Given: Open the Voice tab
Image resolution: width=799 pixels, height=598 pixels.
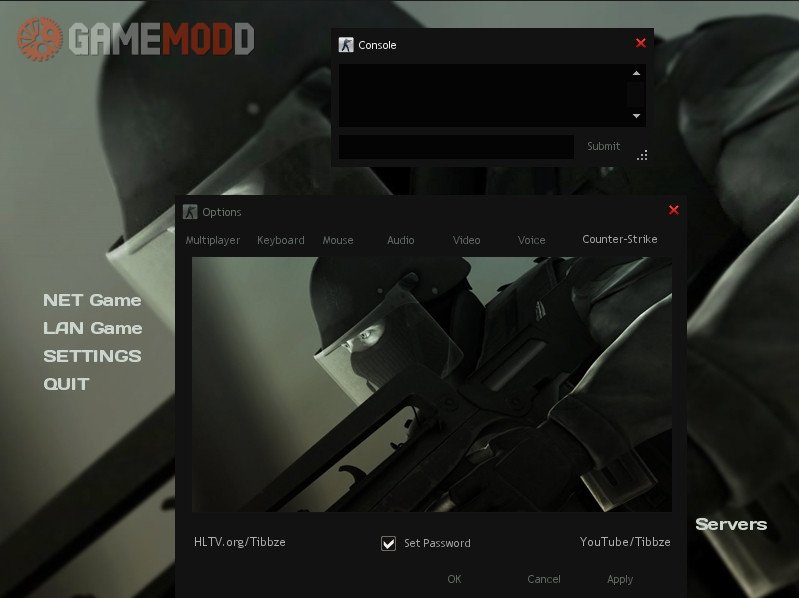Looking at the screenshot, I should (531, 240).
